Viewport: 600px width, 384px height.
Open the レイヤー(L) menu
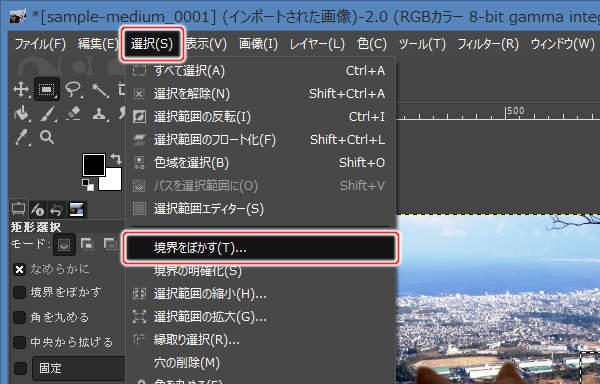317,44
